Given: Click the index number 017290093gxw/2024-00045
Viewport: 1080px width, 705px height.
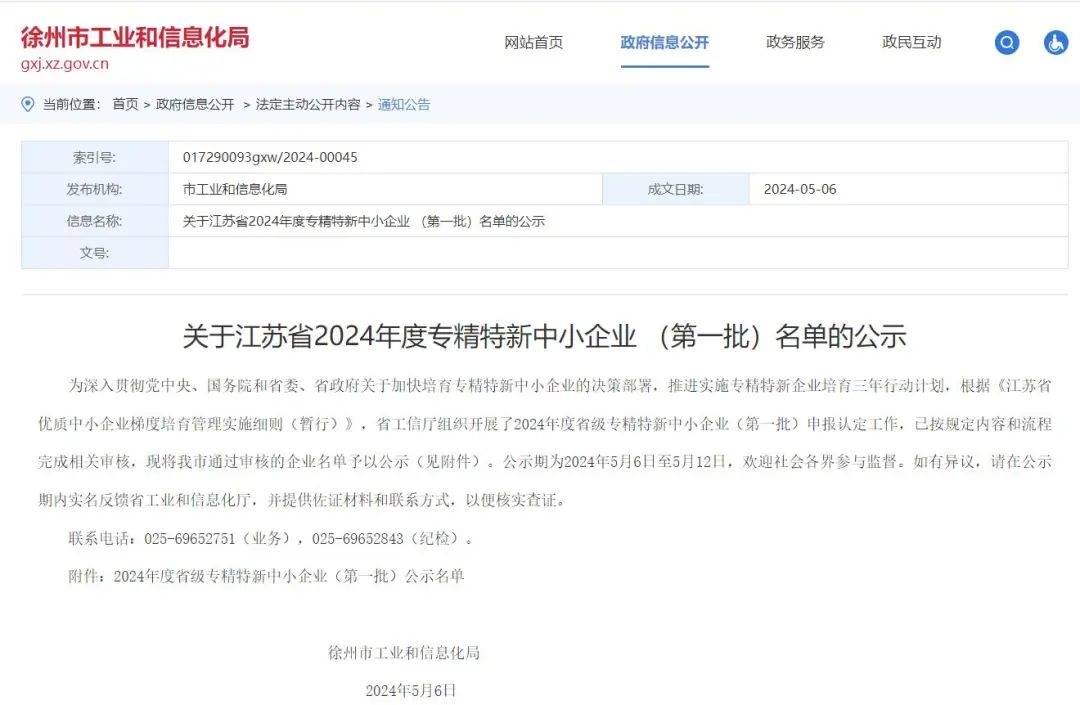Looking at the screenshot, I should click(x=270, y=158).
